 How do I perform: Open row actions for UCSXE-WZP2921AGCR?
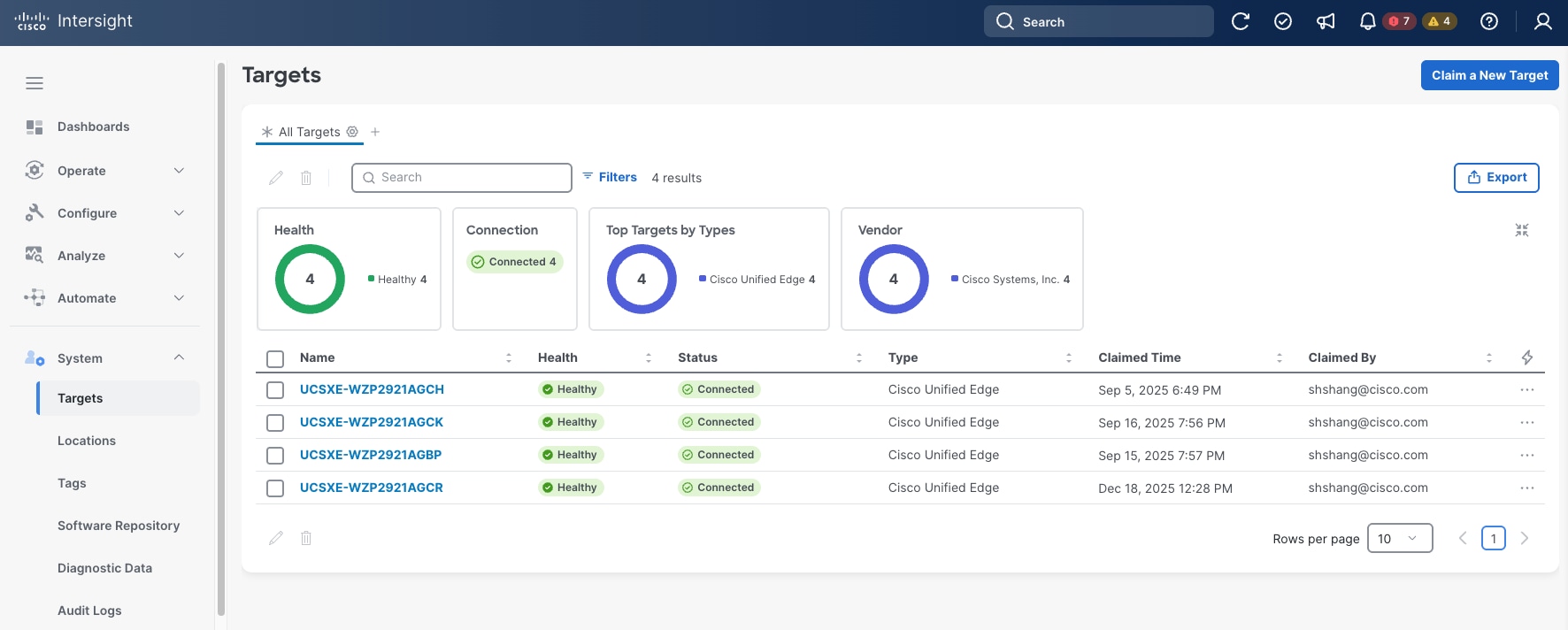pyautogui.click(x=1527, y=488)
